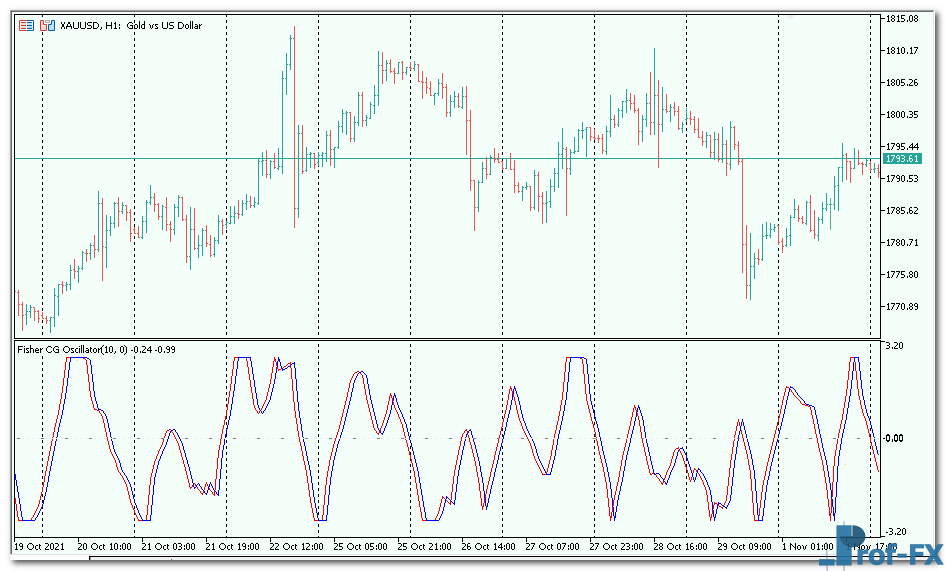This screenshot has width=946, height=571.
Task: Click the 1 Nov 01:00 time label
Action: (x=807, y=547)
